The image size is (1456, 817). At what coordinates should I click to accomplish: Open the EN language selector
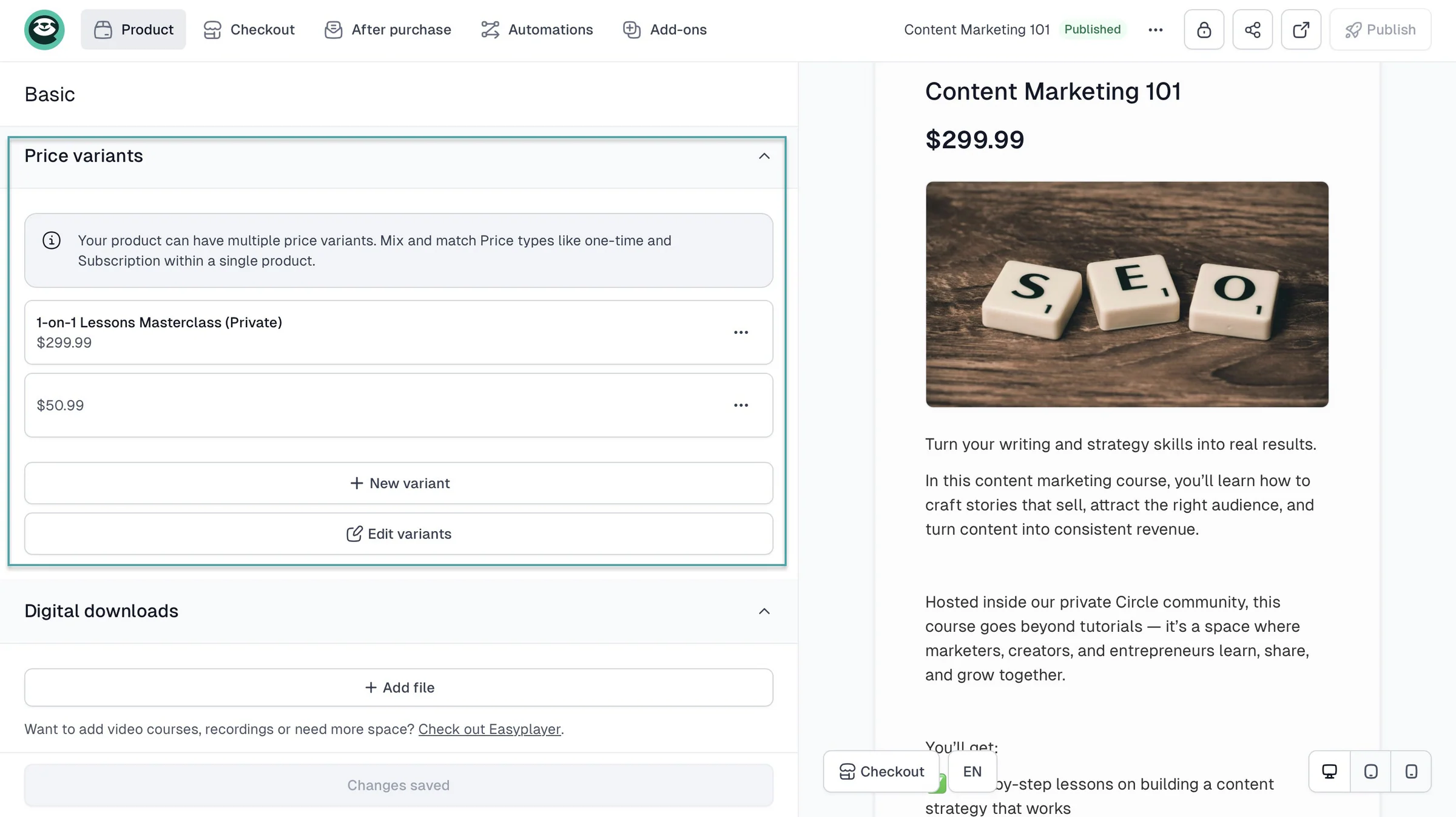[x=972, y=771]
